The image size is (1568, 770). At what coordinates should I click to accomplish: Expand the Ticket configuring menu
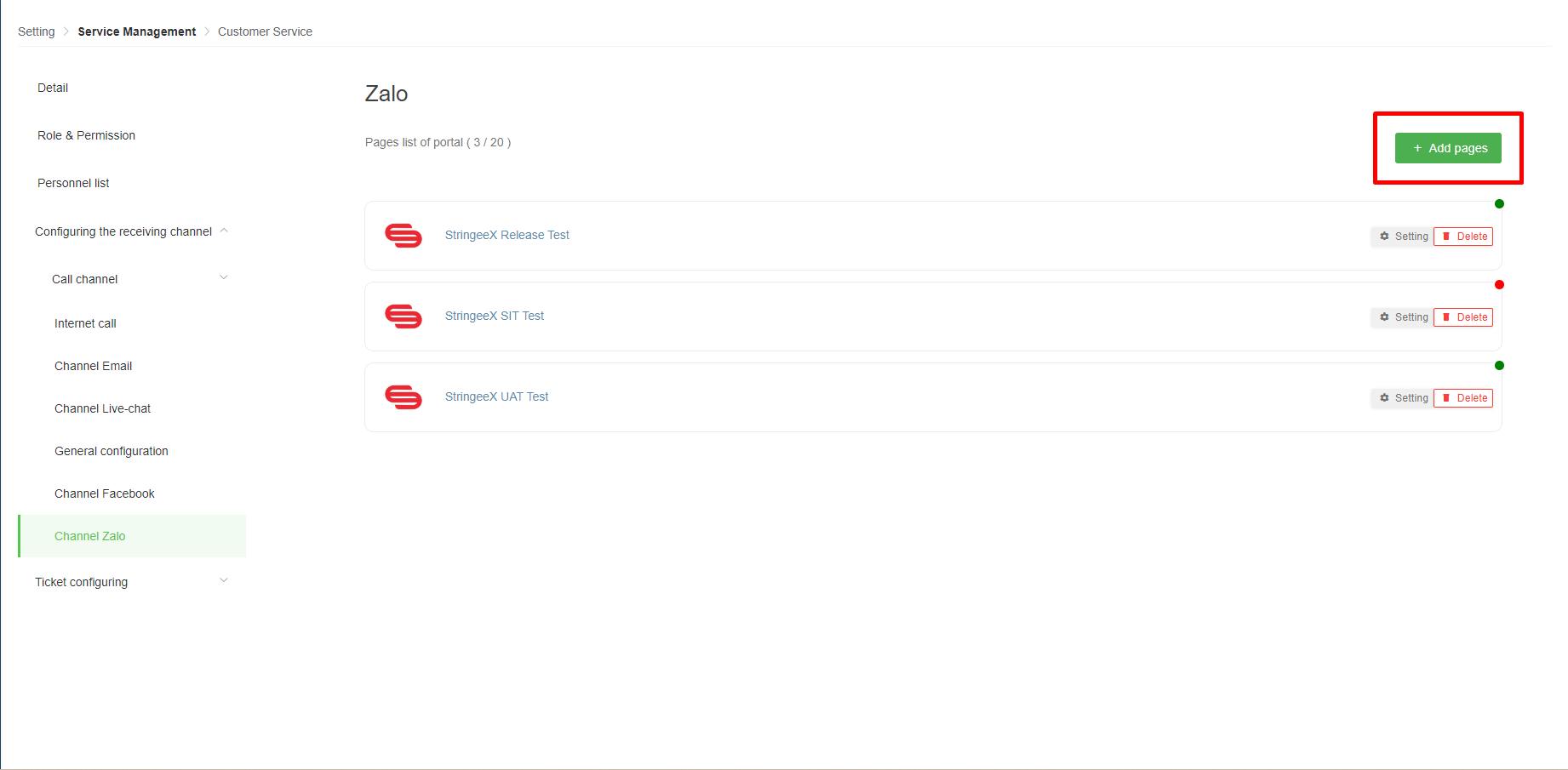(224, 580)
